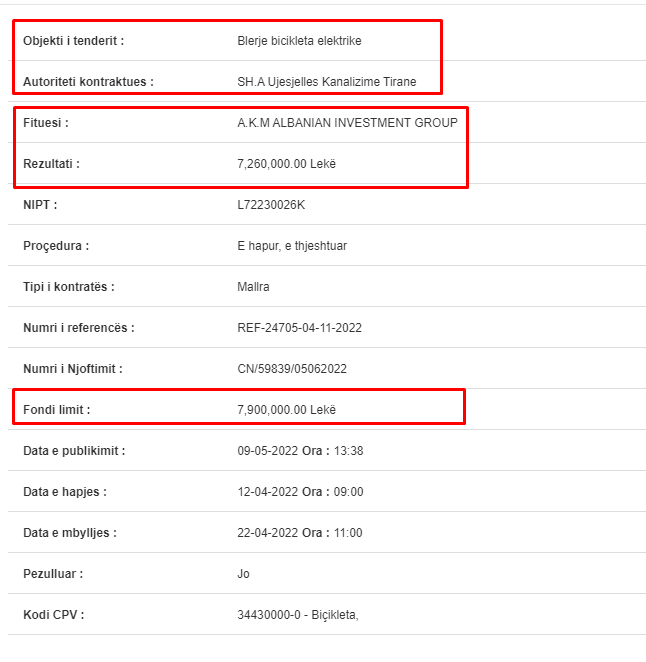Click the contract type 'Mallra'

[x=253, y=287]
